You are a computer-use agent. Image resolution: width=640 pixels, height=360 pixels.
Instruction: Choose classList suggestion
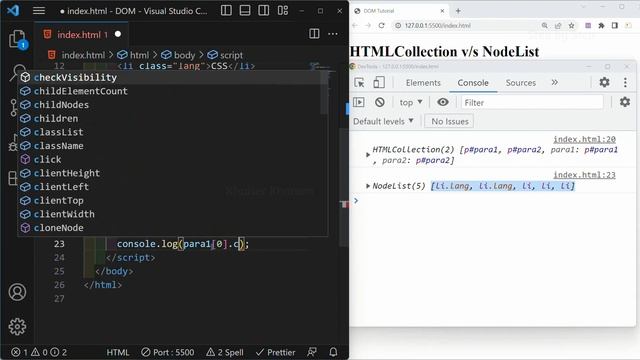click(172, 132)
